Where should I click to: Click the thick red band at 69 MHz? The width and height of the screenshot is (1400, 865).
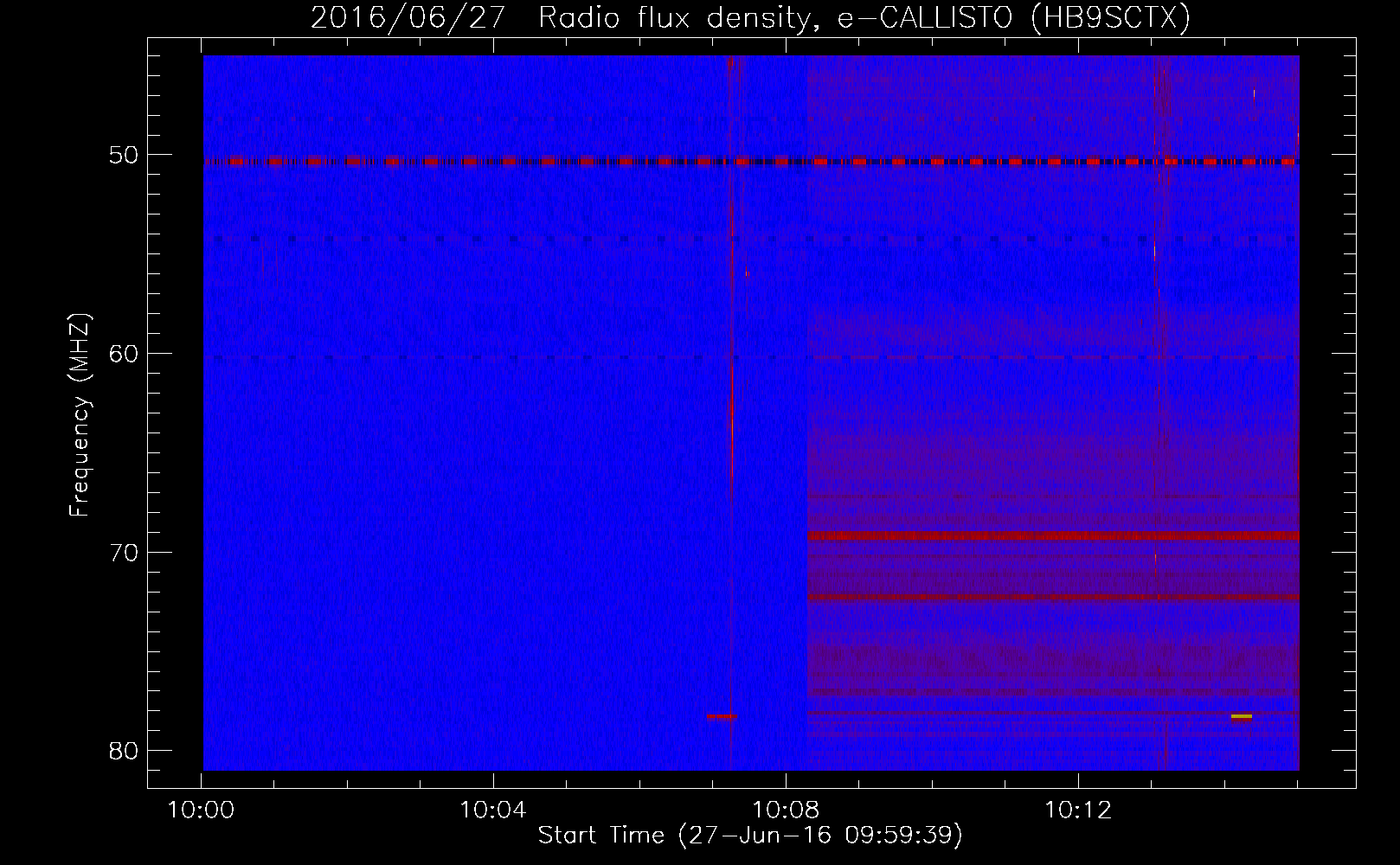click(1053, 535)
